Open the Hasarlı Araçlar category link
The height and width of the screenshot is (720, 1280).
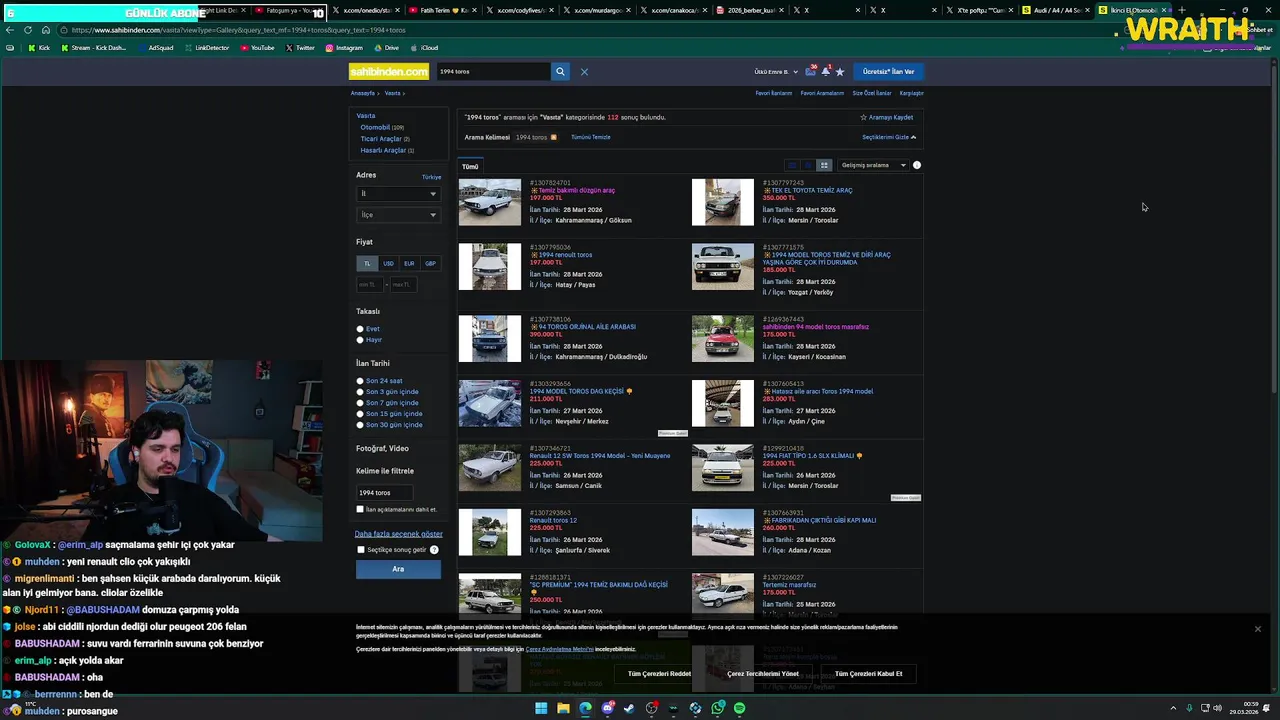pos(383,150)
